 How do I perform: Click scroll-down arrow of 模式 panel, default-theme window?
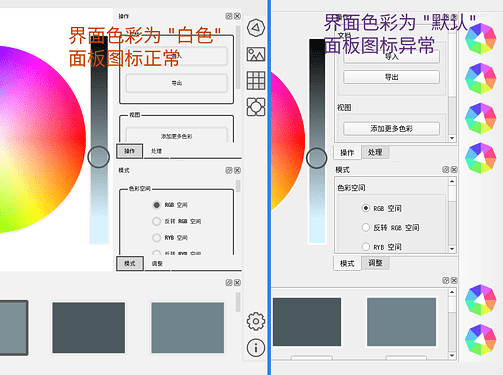point(452,249)
